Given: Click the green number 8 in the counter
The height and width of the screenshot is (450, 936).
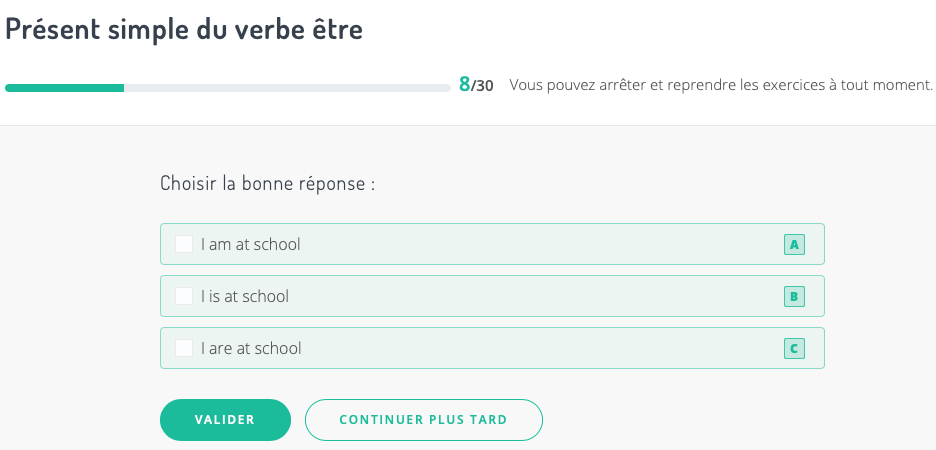Looking at the screenshot, I should (464, 85).
